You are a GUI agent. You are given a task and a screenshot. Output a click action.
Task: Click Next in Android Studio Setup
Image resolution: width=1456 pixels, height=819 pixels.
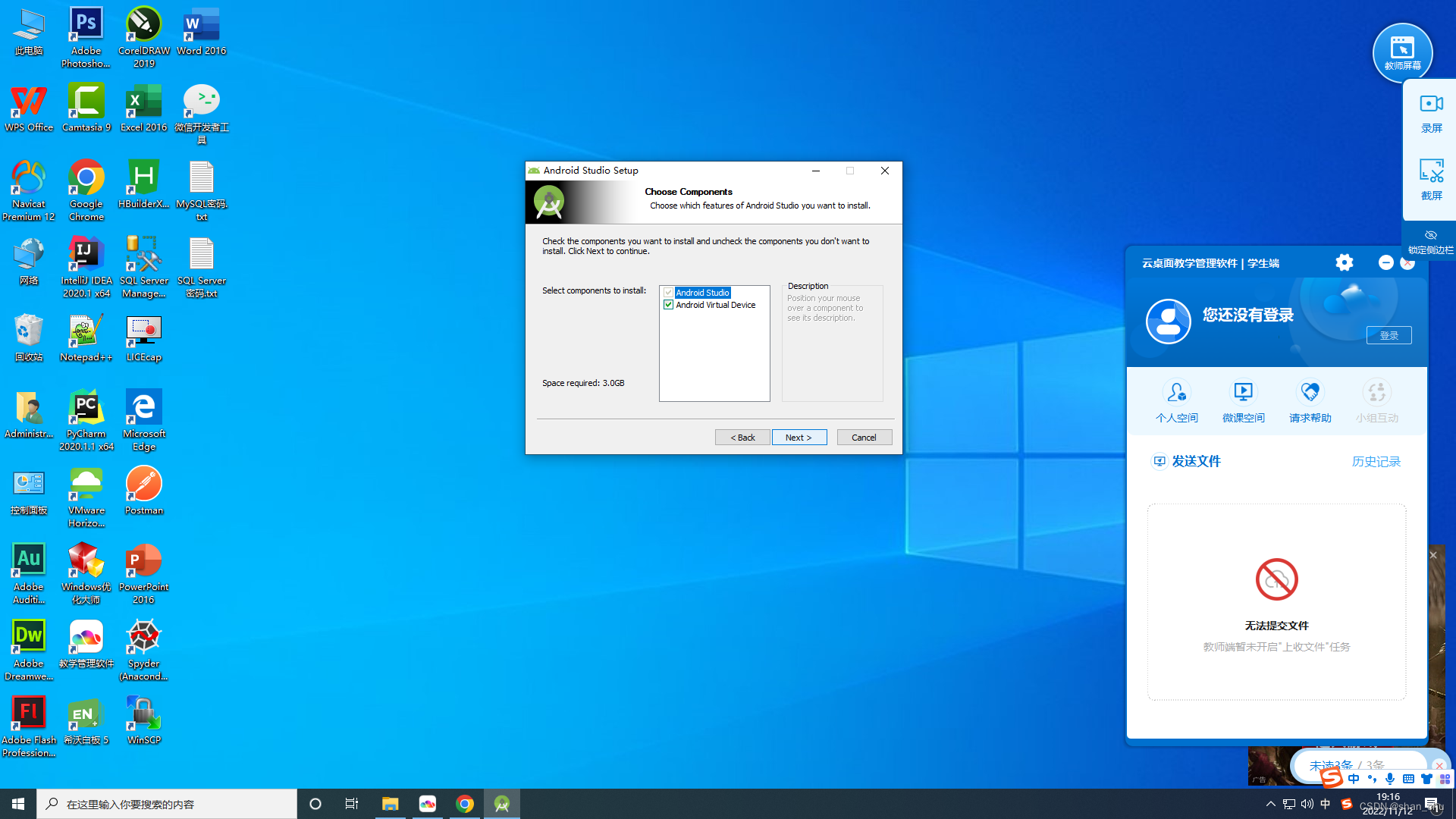[x=799, y=438]
